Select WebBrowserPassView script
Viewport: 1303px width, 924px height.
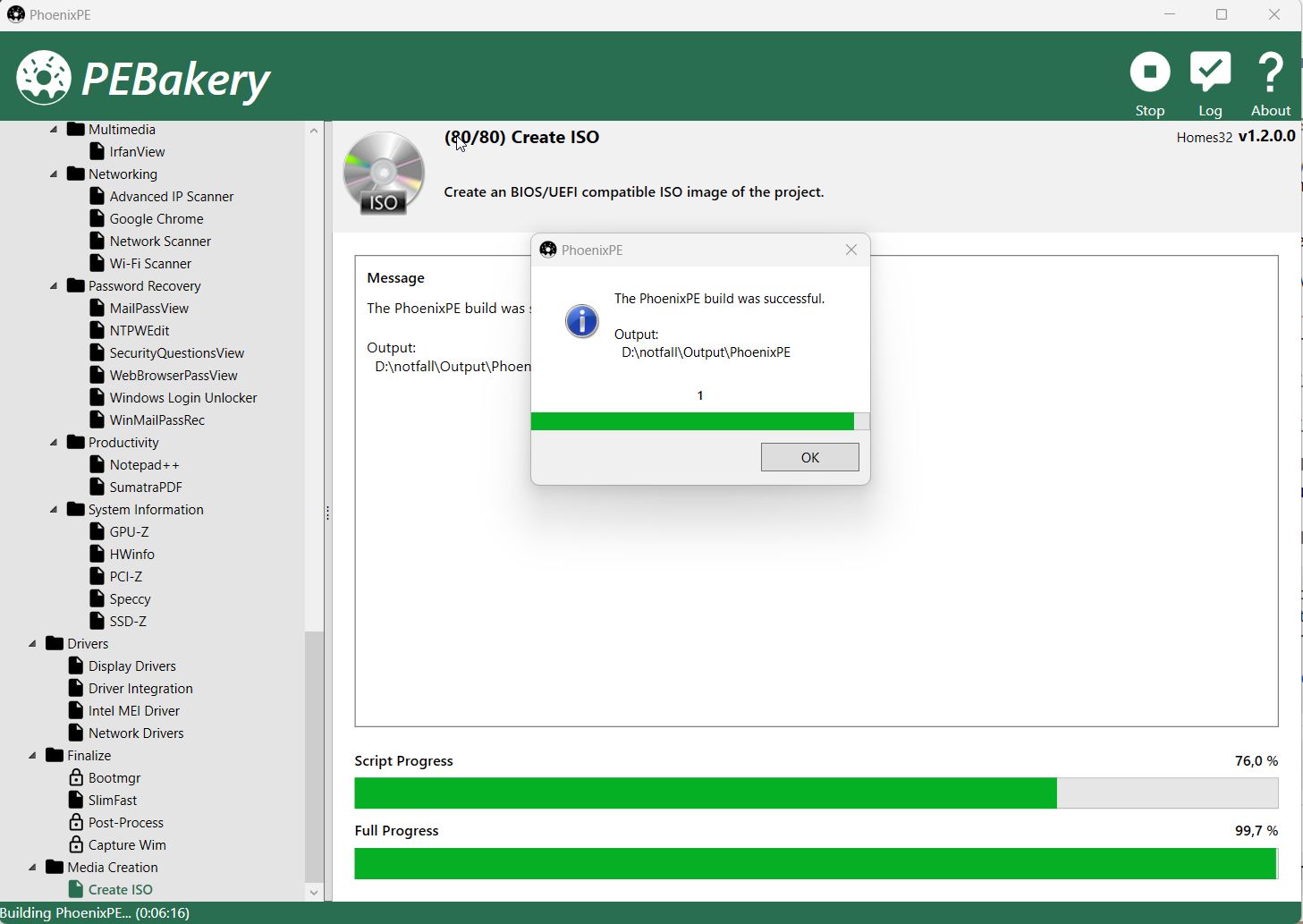coord(173,375)
